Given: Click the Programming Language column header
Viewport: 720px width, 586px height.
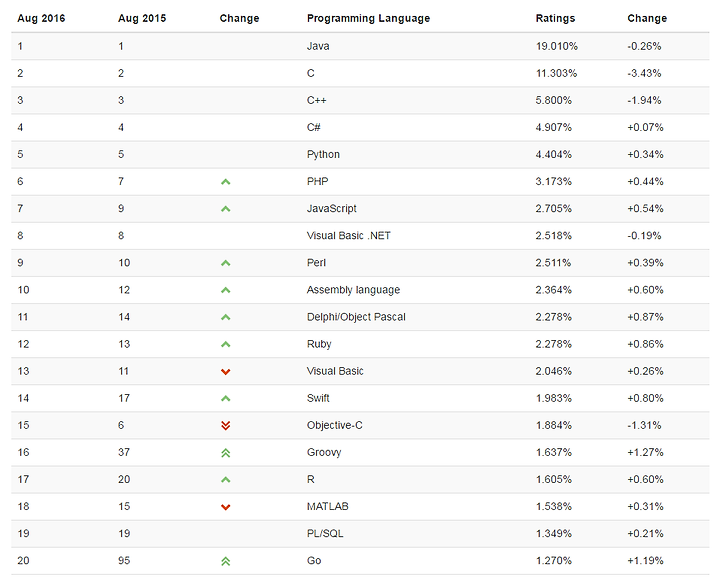Looking at the screenshot, I should point(368,18).
